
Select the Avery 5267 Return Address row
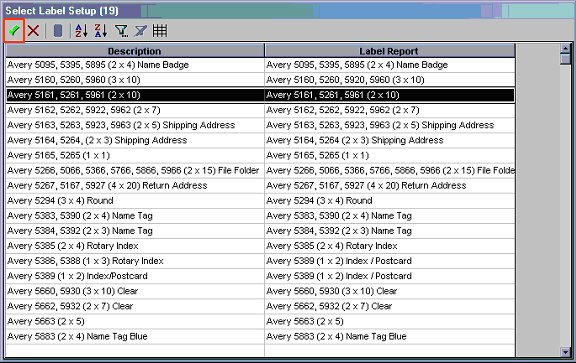[x=260, y=186]
